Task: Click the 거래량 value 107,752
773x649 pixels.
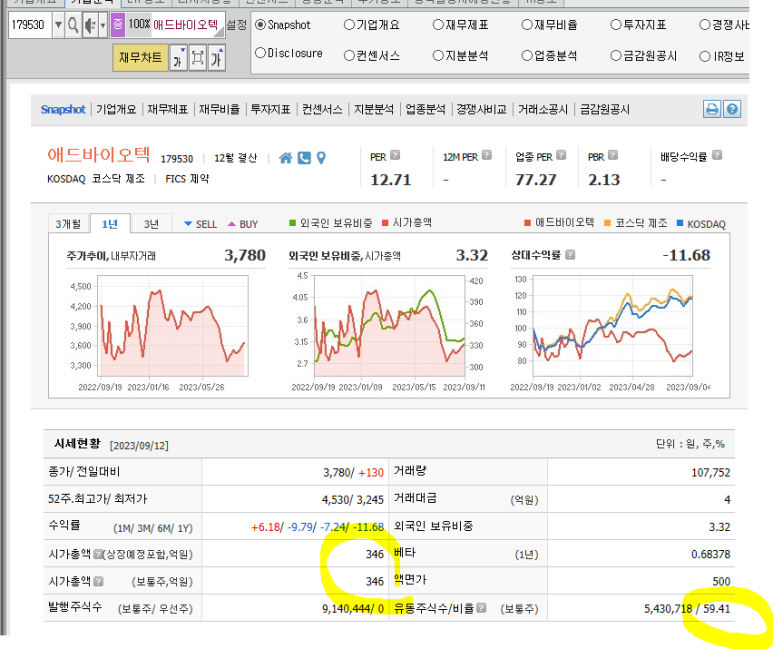Action: (710, 472)
